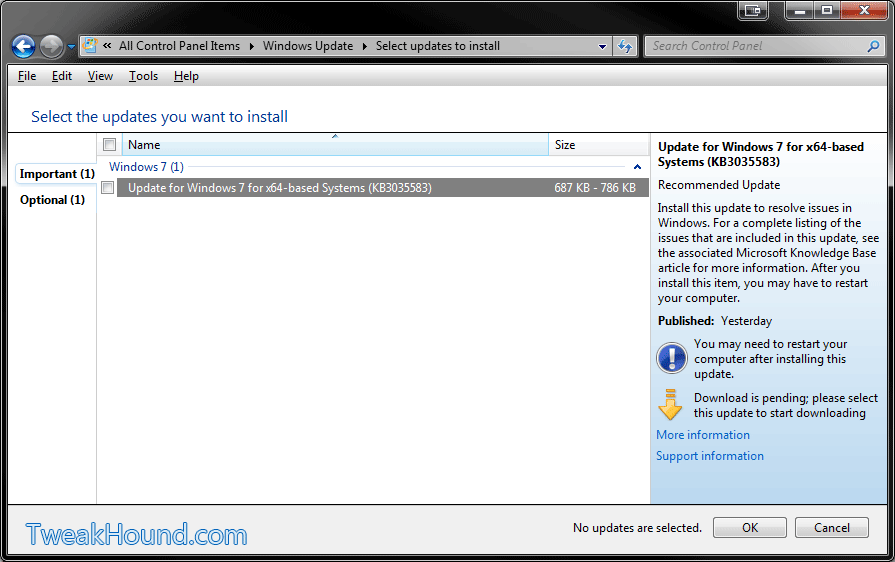Viewport: 895px width, 562px height.
Task: Open the Tools menu
Action: [x=143, y=76]
